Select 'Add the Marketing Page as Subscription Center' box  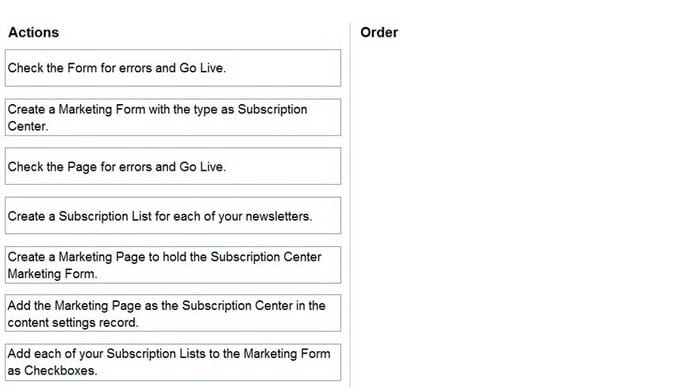coord(173,313)
